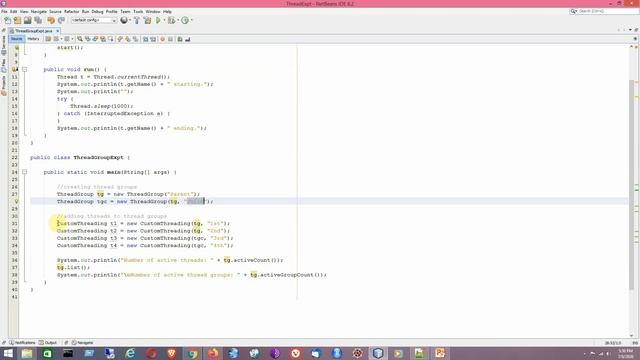
Task: Click the Toggle Bookmark icon in editor toolbar
Action: (135, 39)
